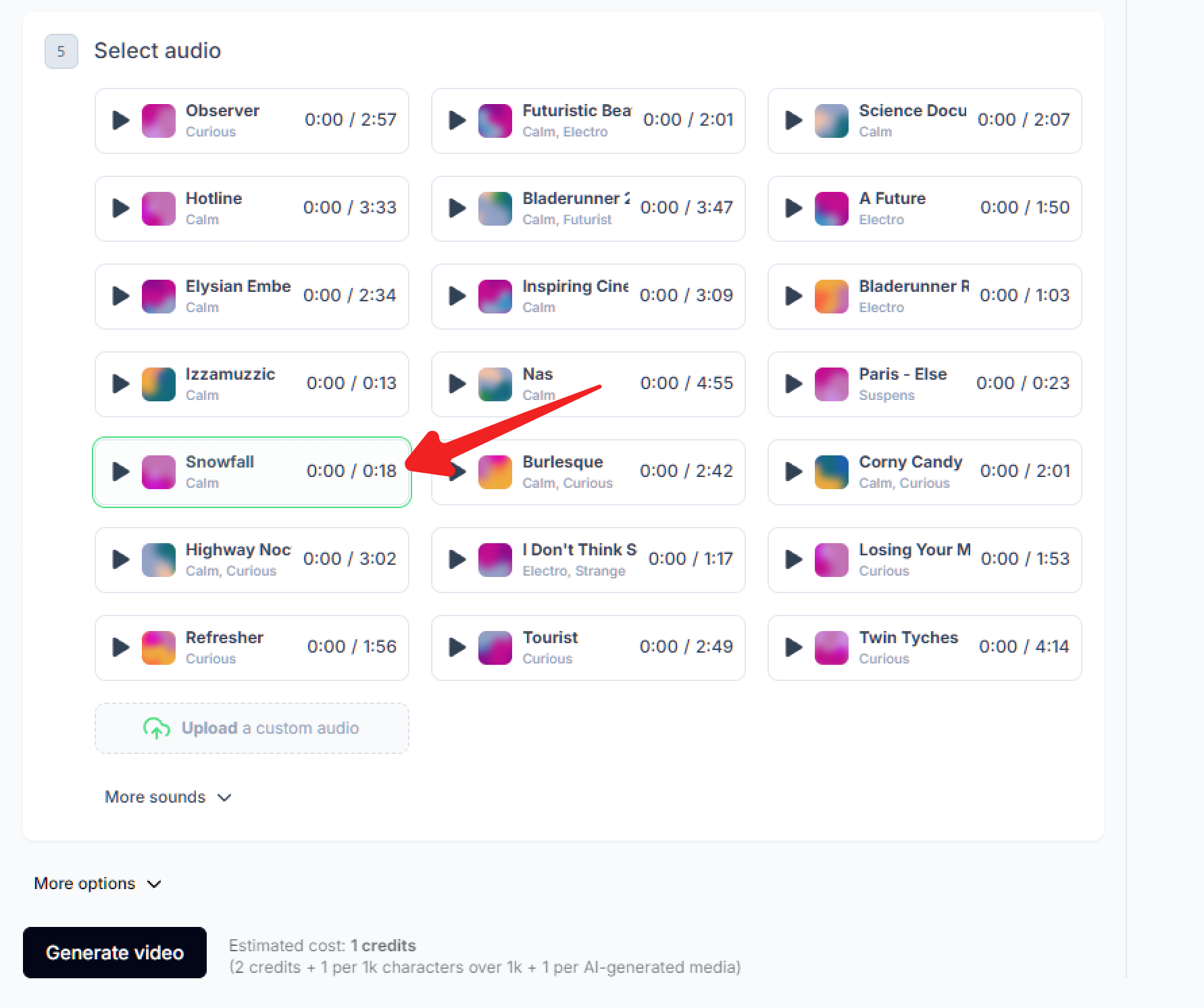This screenshot has height=1008, width=1204.
Task: Play the Hotline track preview
Action: click(x=121, y=208)
